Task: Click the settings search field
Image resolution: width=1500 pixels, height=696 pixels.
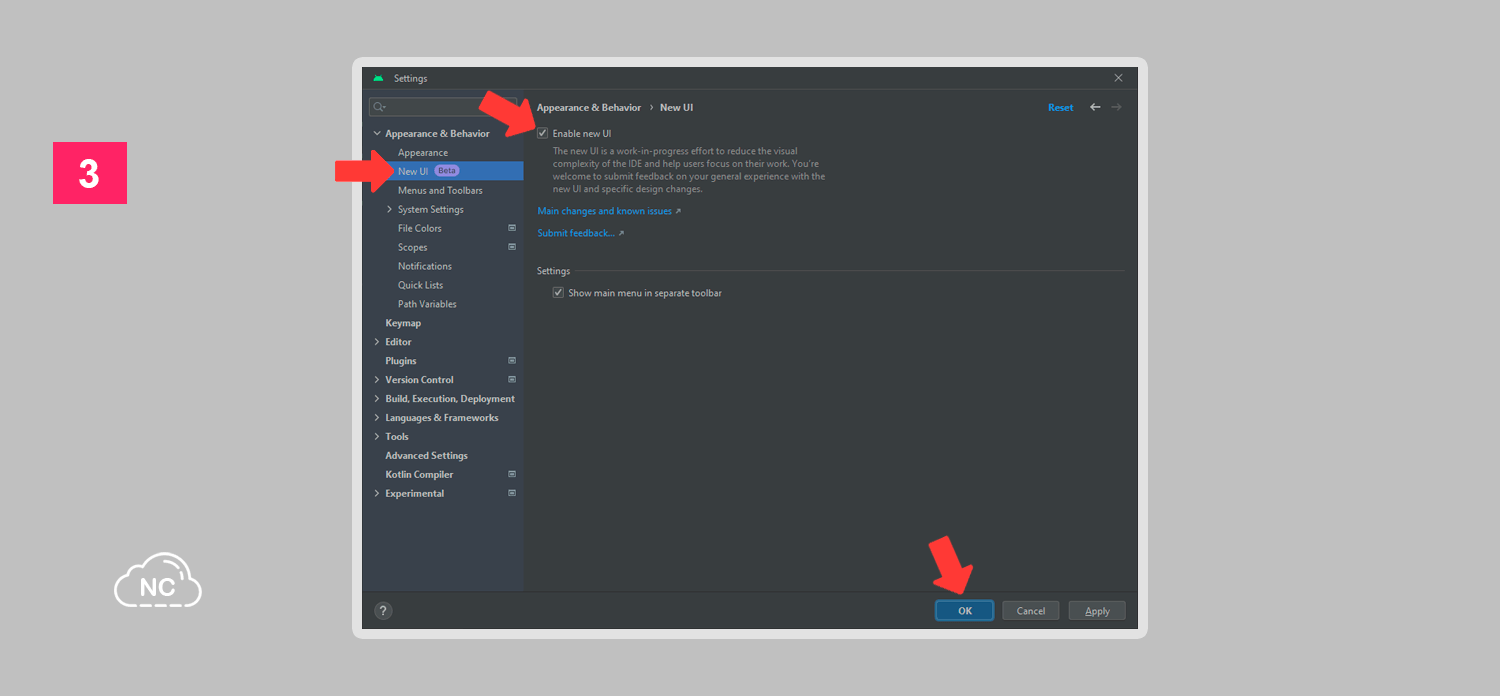Action: [x=442, y=107]
